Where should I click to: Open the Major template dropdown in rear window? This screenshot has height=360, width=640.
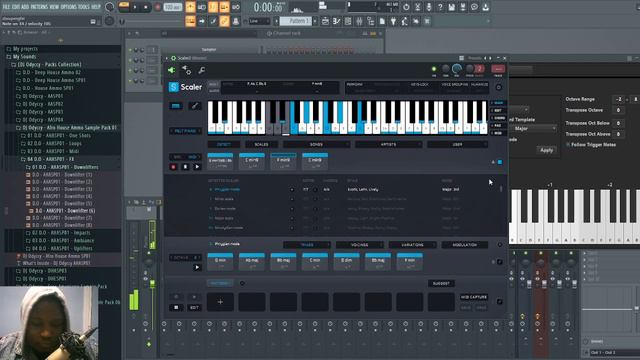click(535, 129)
